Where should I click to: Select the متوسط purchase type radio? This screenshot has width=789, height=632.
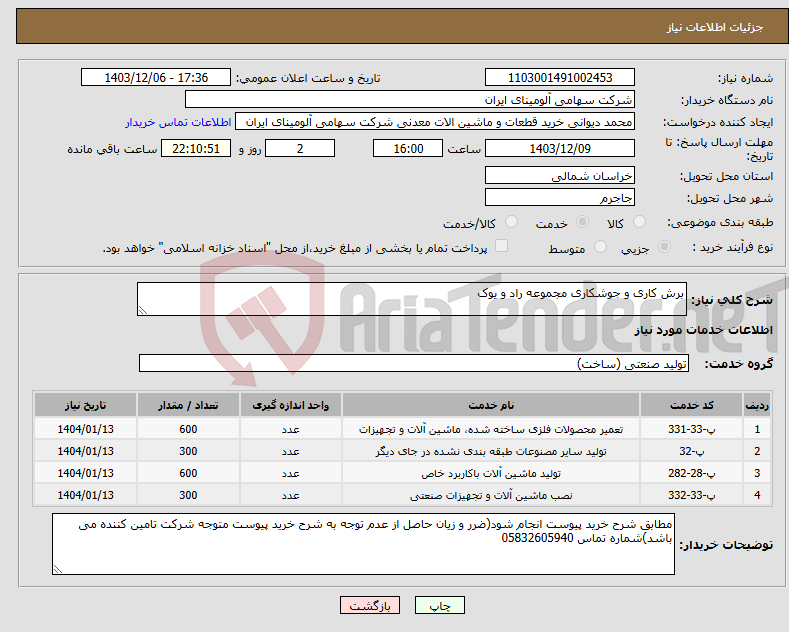coord(600,247)
